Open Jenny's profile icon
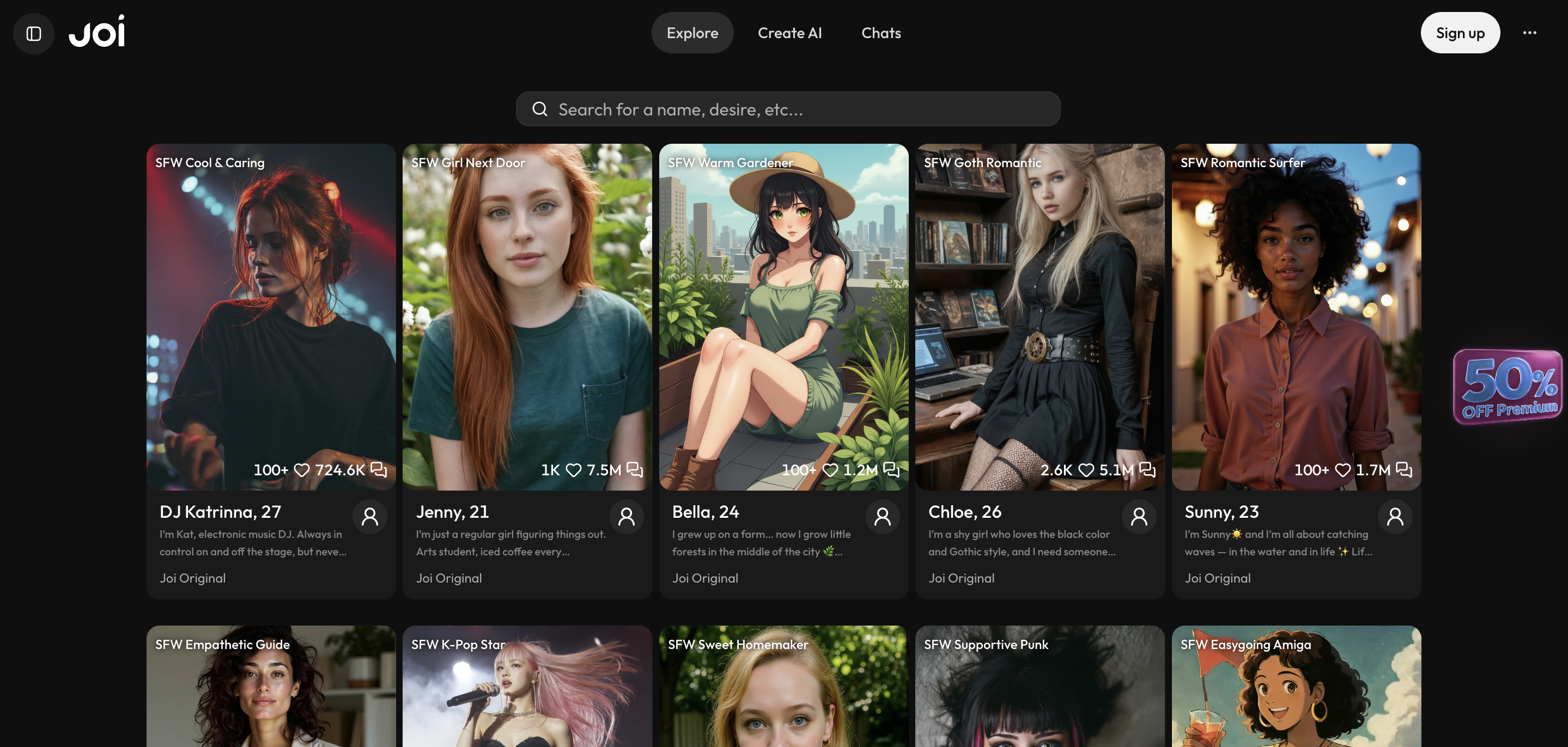This screenshot has height=747, width=1568. pyautogui.click(x=626, y=517)
